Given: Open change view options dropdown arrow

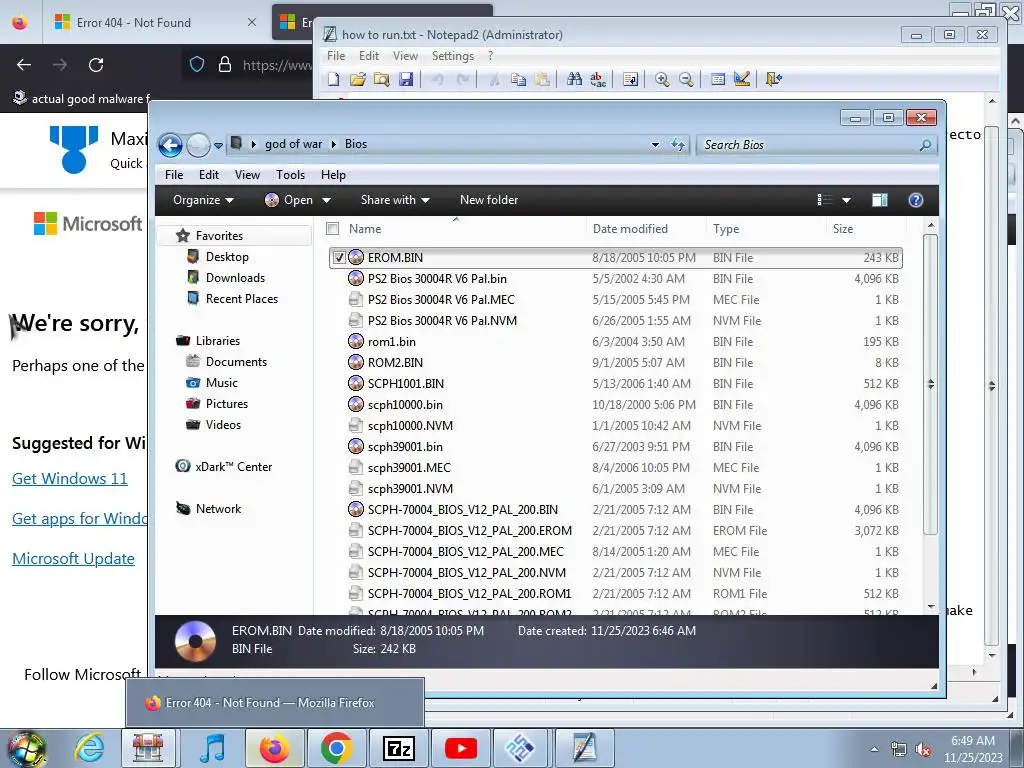Looking at the screenshot, I should click(x=846, y=200).
